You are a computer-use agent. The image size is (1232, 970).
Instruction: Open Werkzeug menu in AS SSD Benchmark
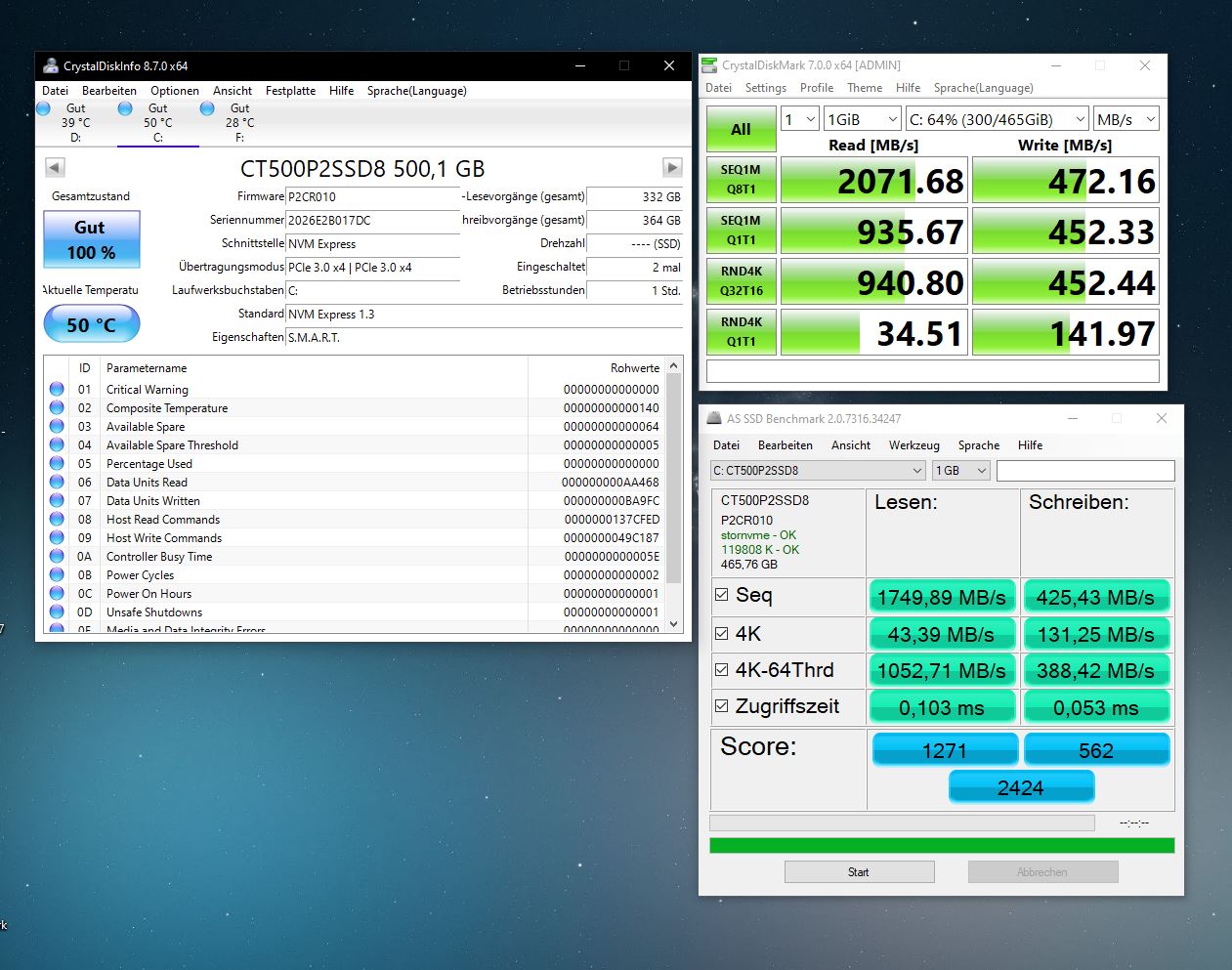[x=913, y=445]
